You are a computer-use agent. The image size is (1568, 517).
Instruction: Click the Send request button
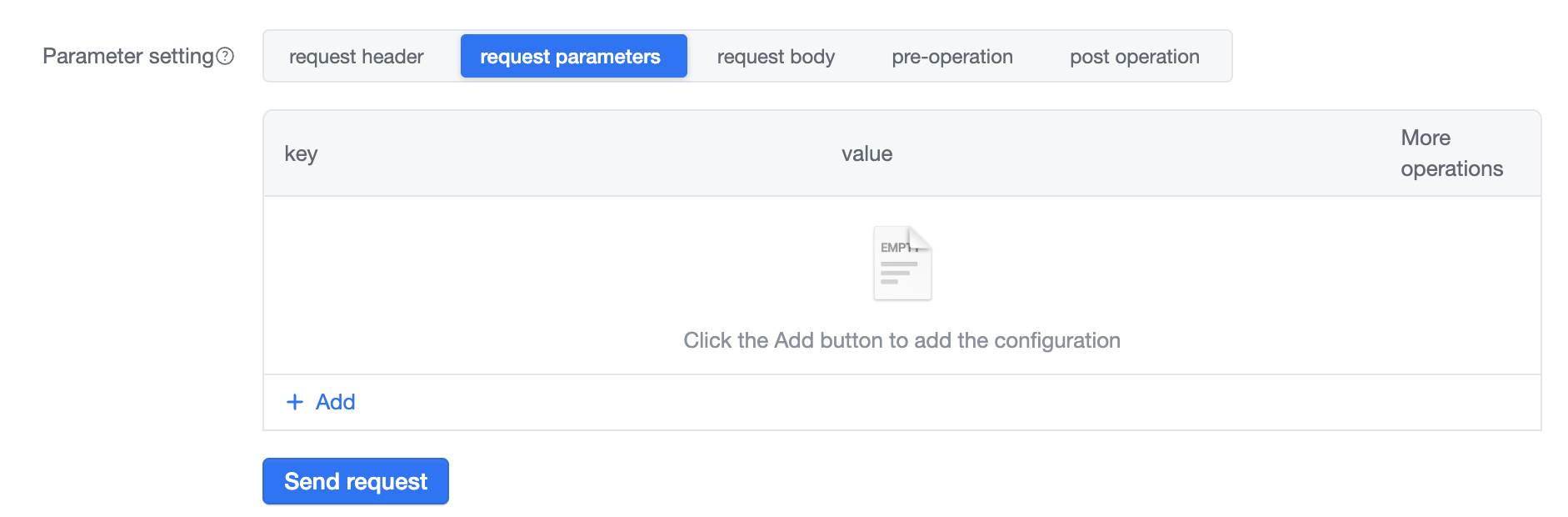point(356,481)
